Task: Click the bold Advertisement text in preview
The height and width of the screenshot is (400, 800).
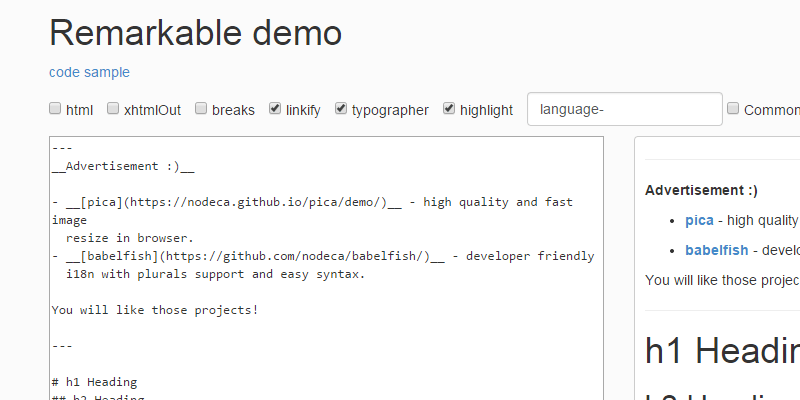Action: point(701,189)
